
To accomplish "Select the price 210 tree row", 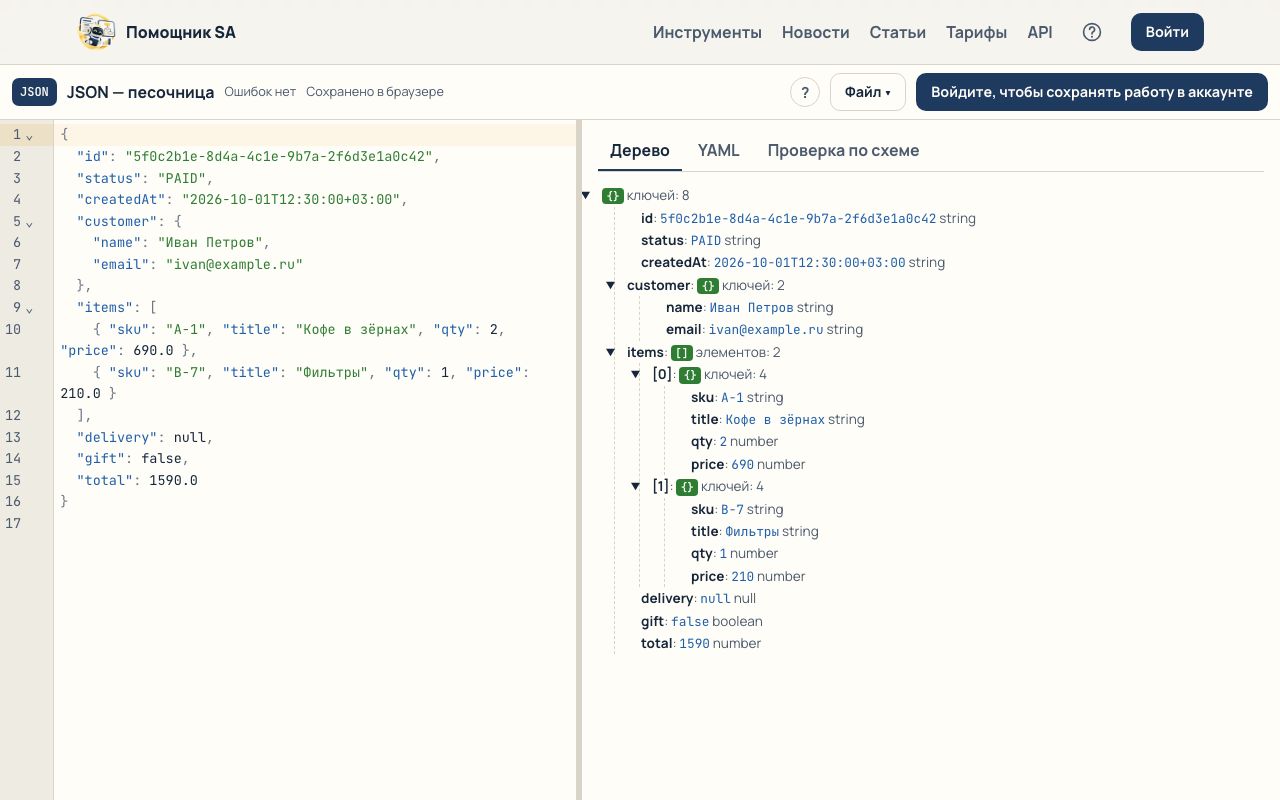I will [x=748, y=577].
